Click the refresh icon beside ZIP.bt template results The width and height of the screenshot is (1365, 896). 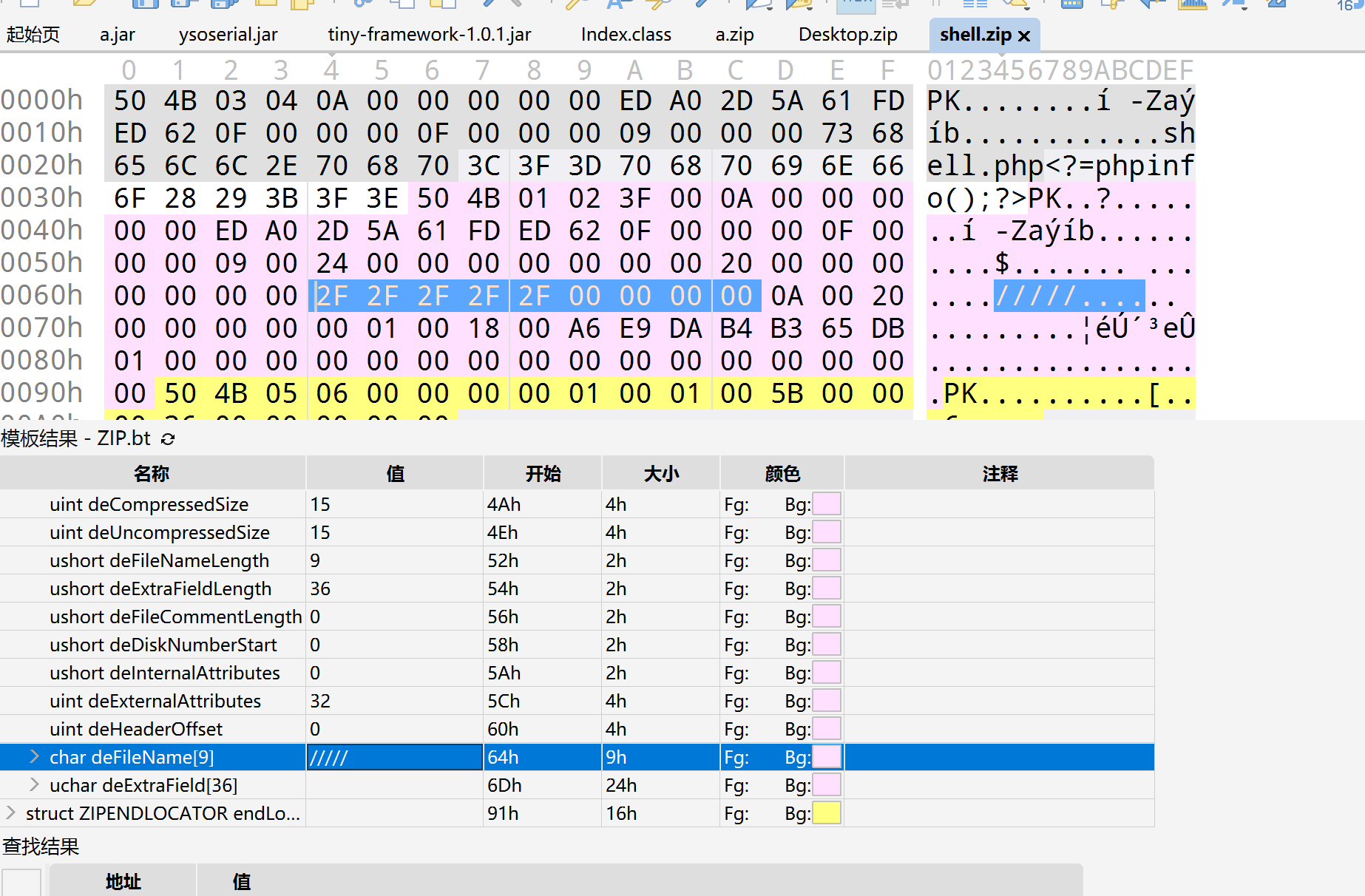point(168,439)
